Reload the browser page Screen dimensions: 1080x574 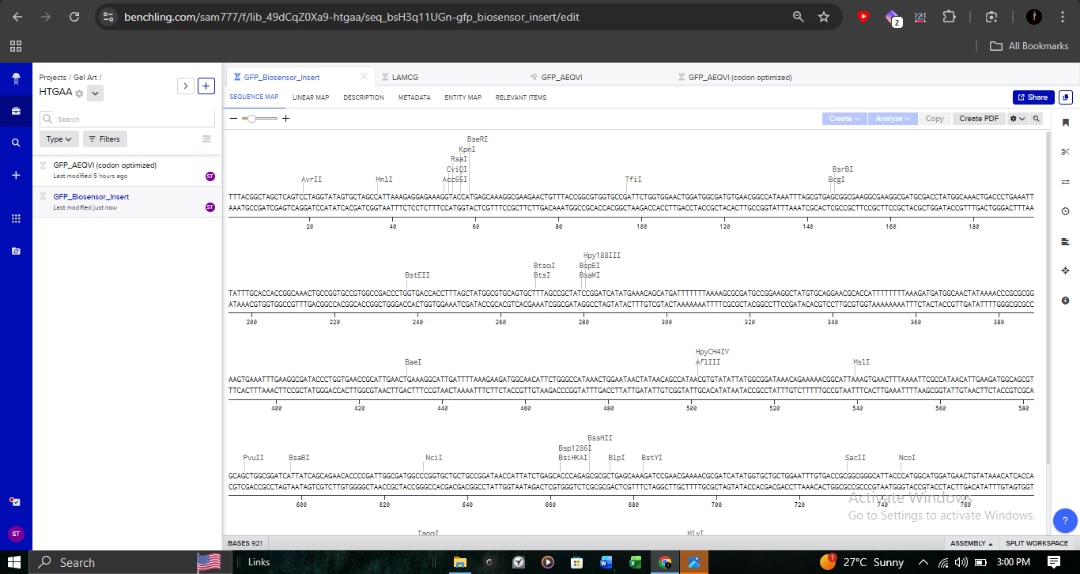pyautogui.click(x=74, y=17)
